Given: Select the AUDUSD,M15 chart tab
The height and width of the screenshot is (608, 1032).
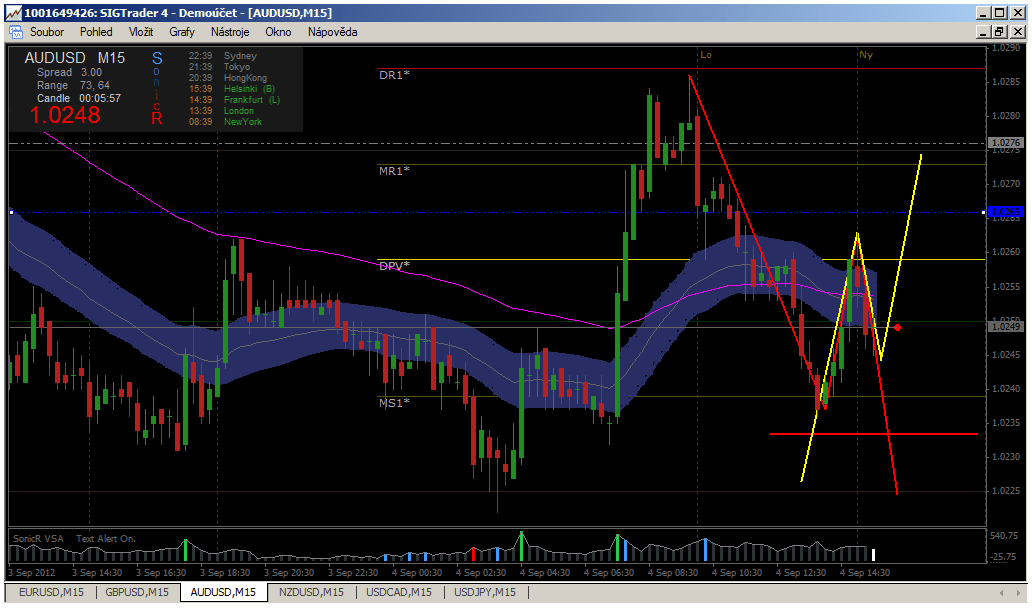Looking at the screenshot, I should click(x=223, y=592).
